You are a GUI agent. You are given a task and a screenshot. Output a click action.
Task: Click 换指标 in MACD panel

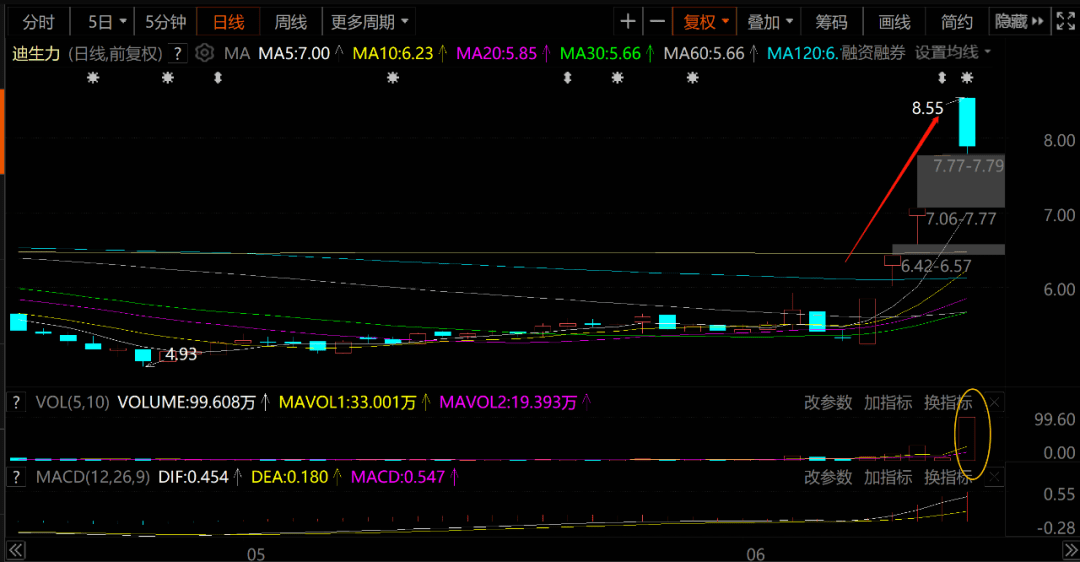pos(948,477)
